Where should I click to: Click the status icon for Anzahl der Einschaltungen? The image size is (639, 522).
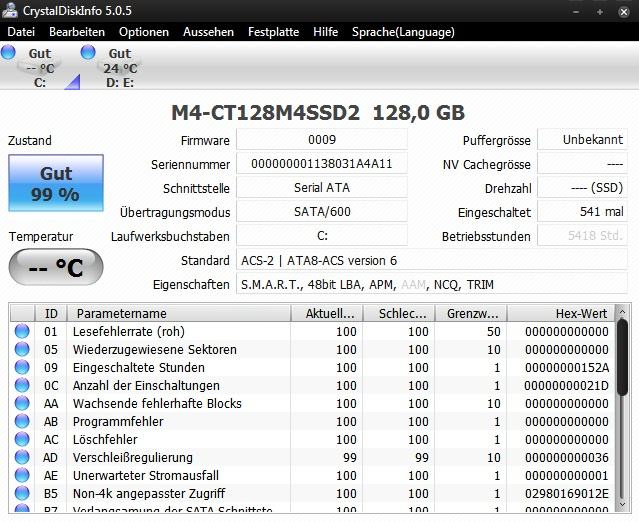point(22,385)
